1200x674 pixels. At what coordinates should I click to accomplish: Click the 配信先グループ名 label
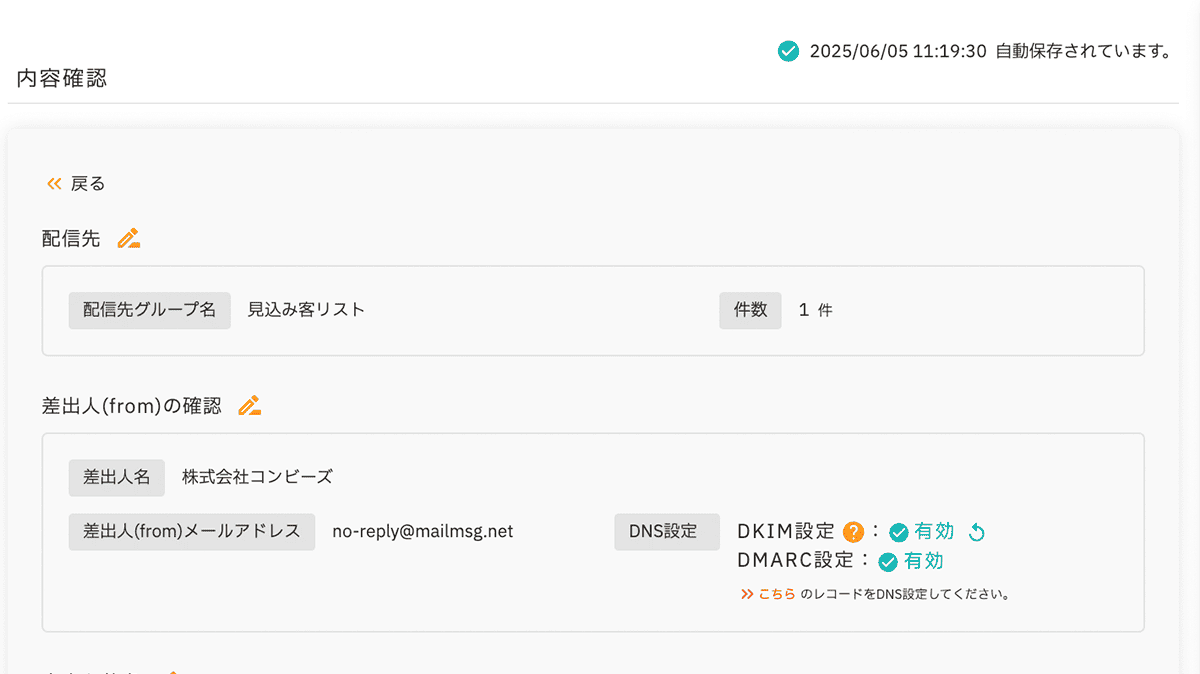pos(149,310)
